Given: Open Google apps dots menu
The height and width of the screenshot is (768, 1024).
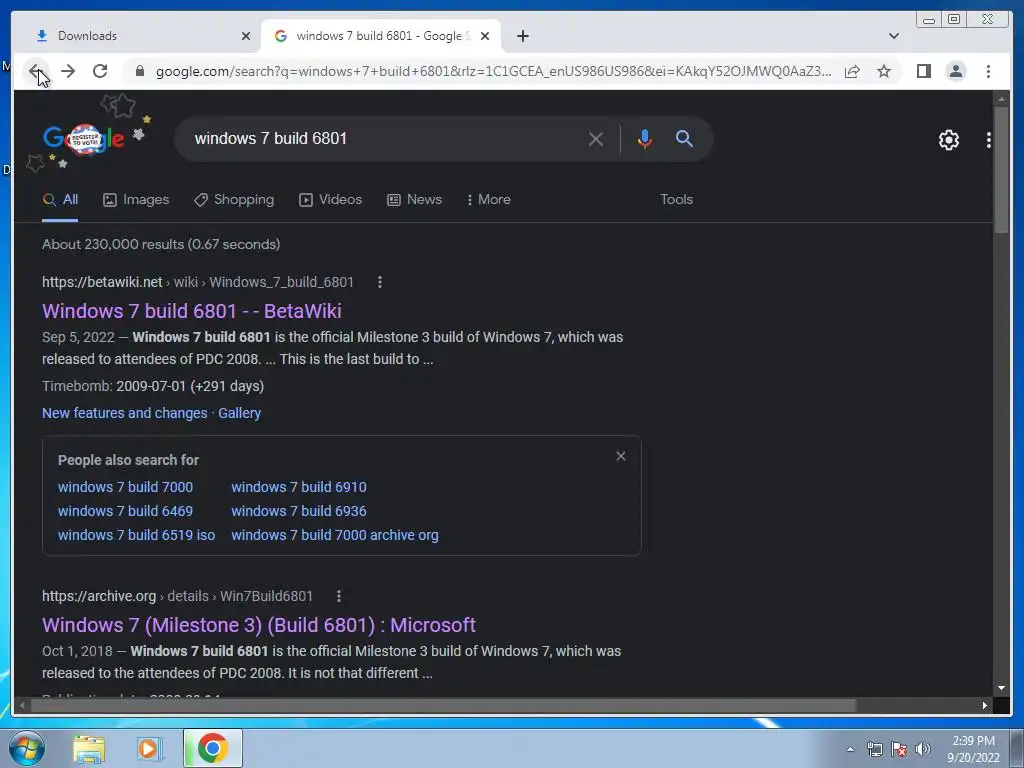Looking at the screenshot, I should click(x=989, y=140).
